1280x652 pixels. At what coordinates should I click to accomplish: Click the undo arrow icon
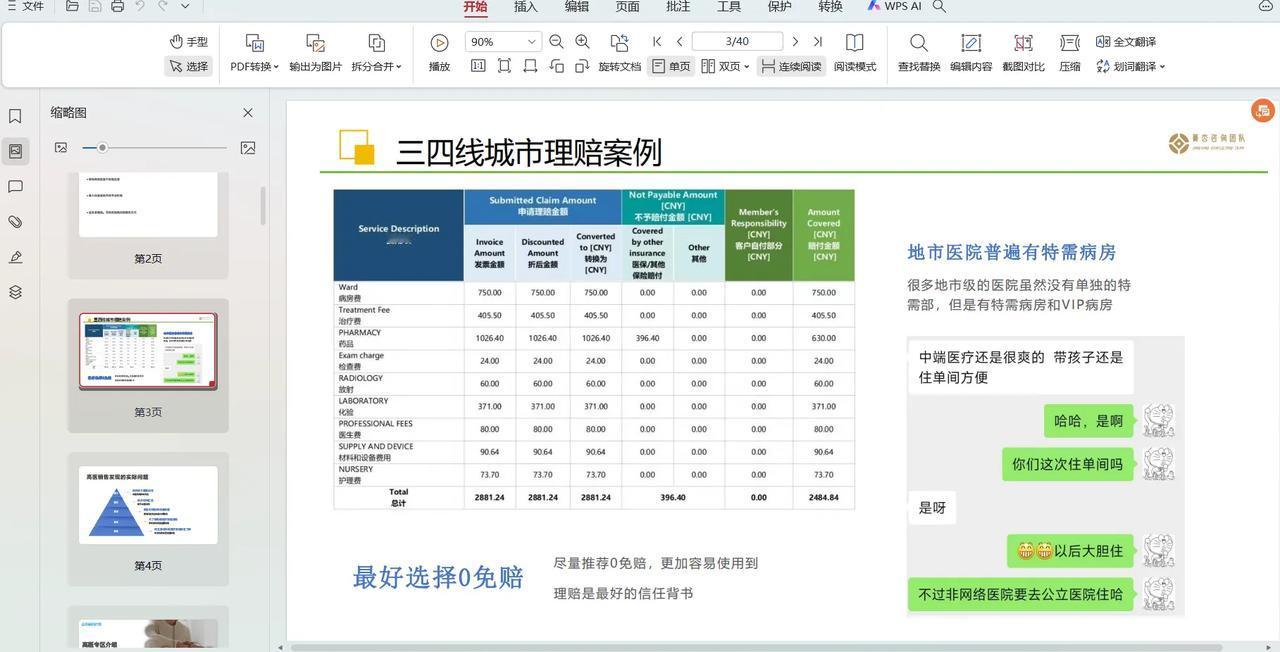[x=140, y=6]
